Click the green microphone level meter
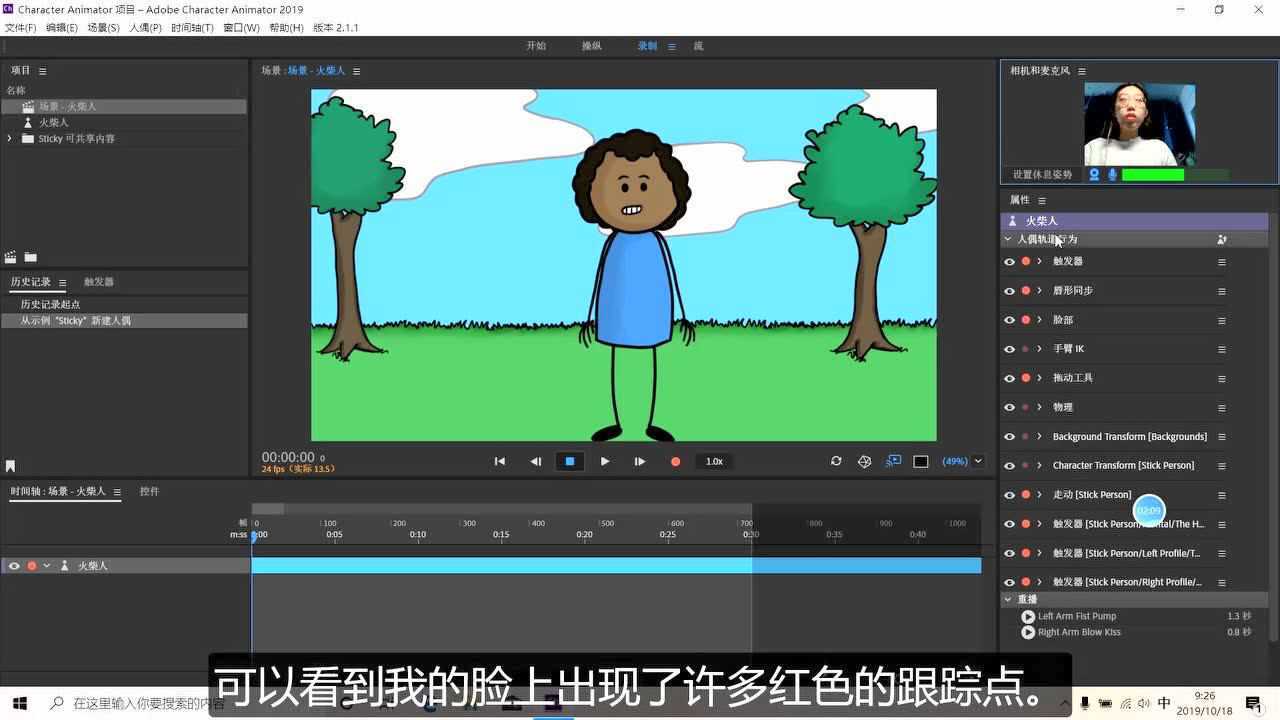Image resolution: width=1280 pixels, height=720 pixels. tap(1155, 174)
